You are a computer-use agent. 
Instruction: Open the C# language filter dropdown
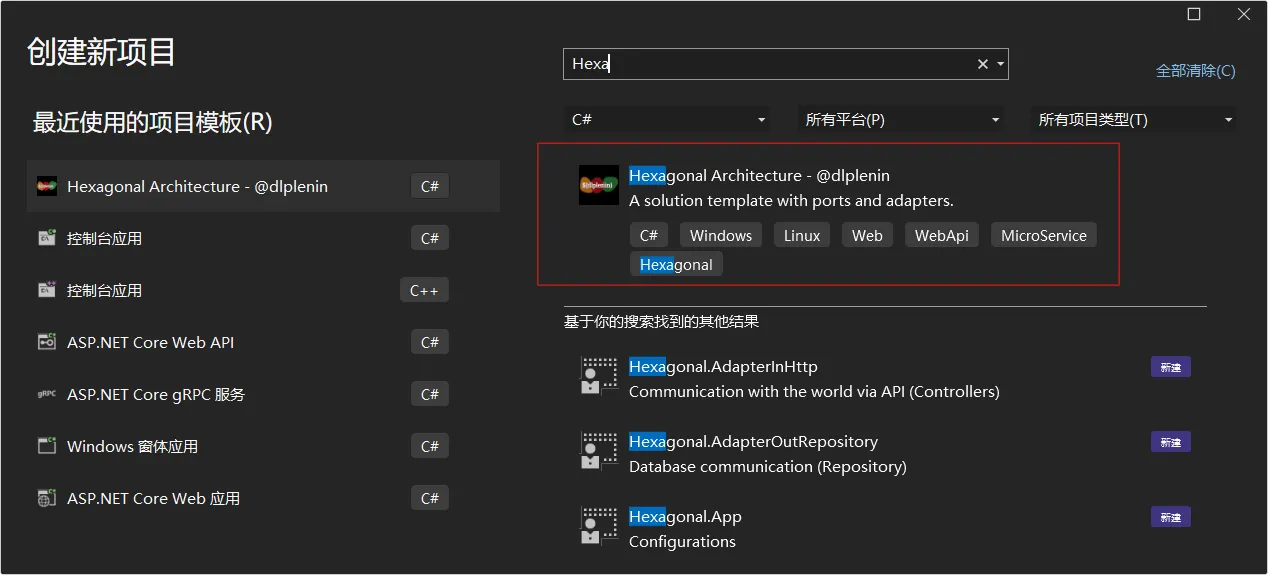(x=666, y=119)
